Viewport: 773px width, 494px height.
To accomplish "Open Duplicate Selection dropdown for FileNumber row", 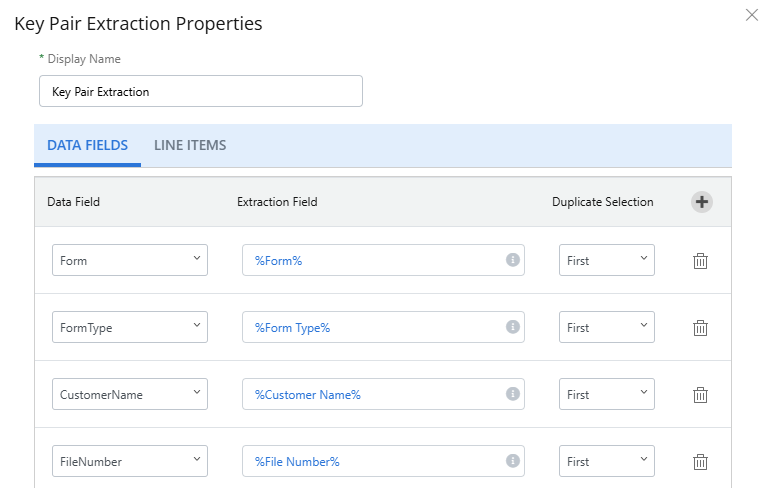I will click(606, 461).
